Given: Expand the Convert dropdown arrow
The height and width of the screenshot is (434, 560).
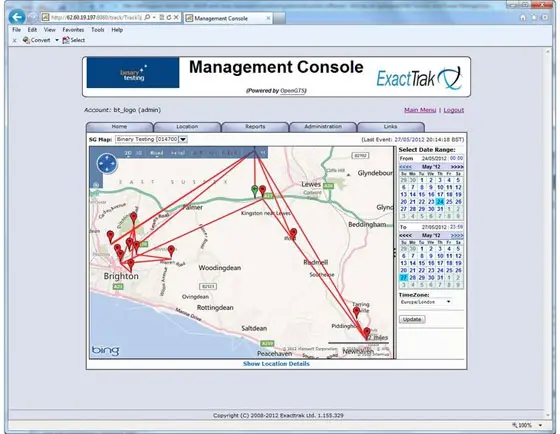Looking at the screenshot, I should [x=57, y=40].
